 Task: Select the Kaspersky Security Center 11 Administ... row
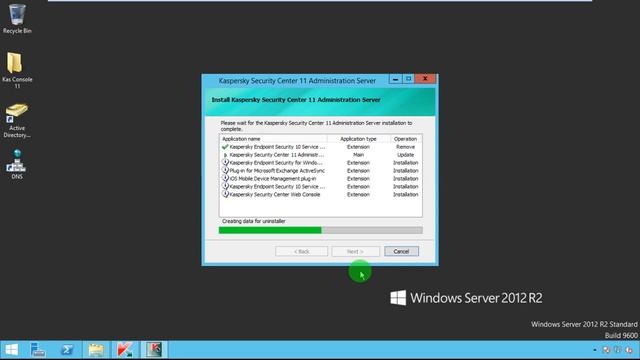pos(320,155)
